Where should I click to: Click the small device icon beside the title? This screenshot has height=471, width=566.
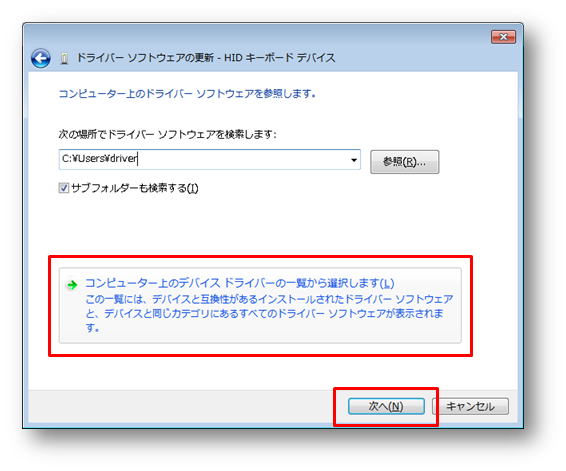coord(64,58)
